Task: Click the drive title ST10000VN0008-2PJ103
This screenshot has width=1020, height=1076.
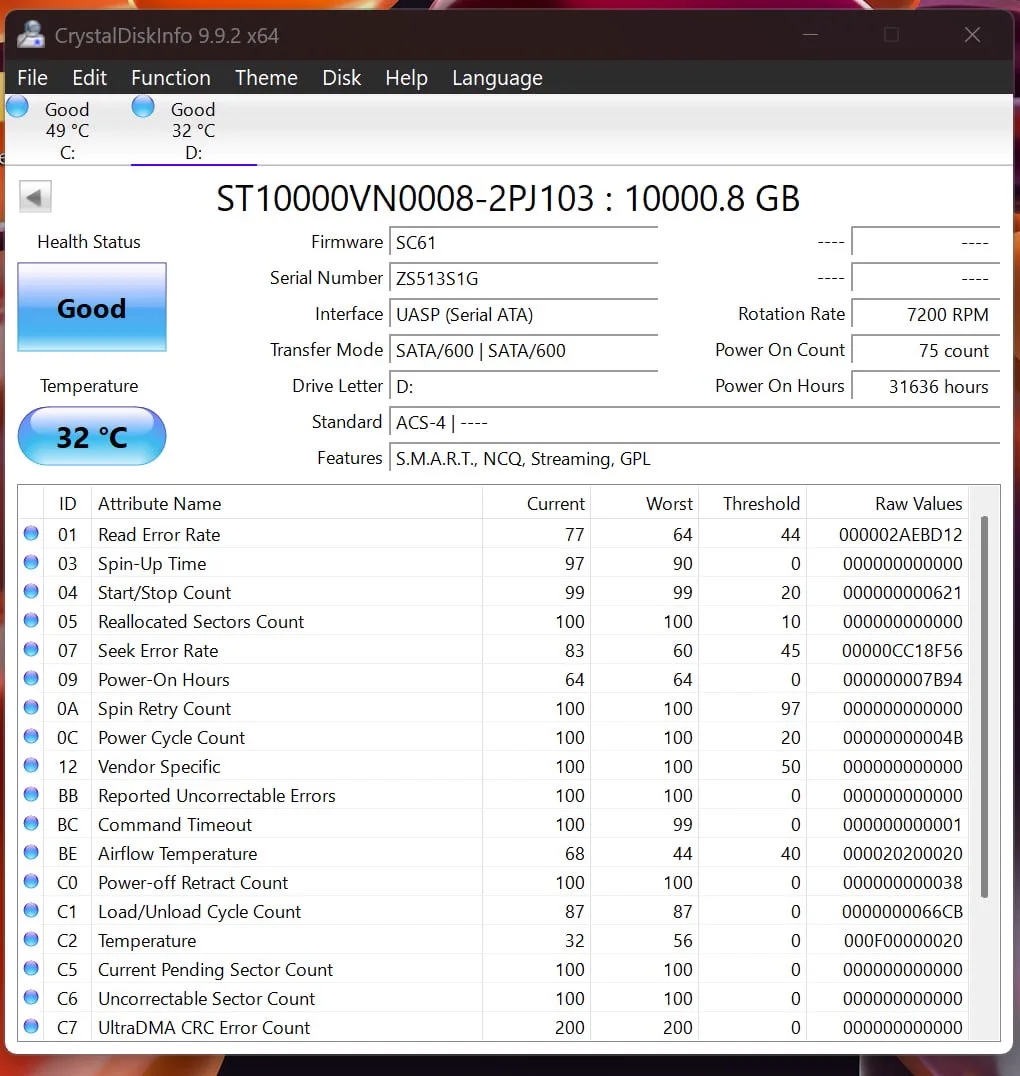Action: (x=405, y=198)
